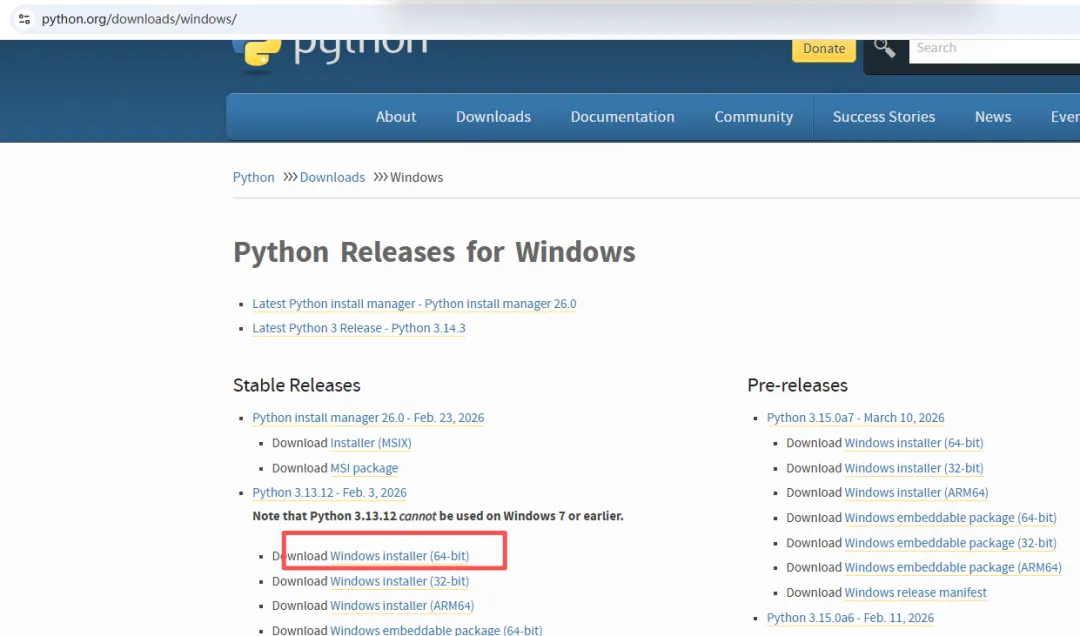
Task: Click the search magnifier icon
Action: 884,48
